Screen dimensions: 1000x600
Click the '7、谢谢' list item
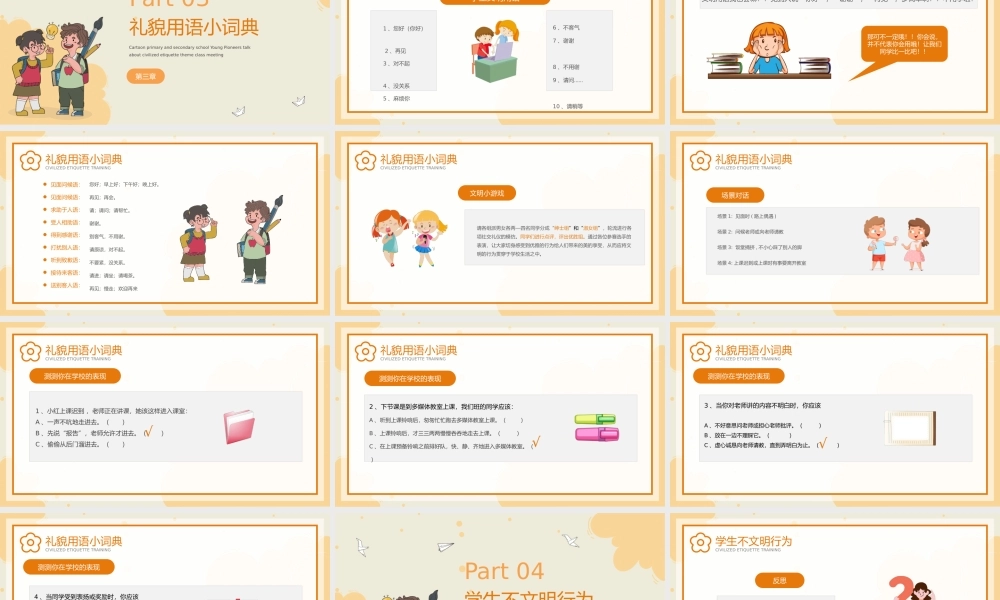pyautogui.click(x=564, y=41)
